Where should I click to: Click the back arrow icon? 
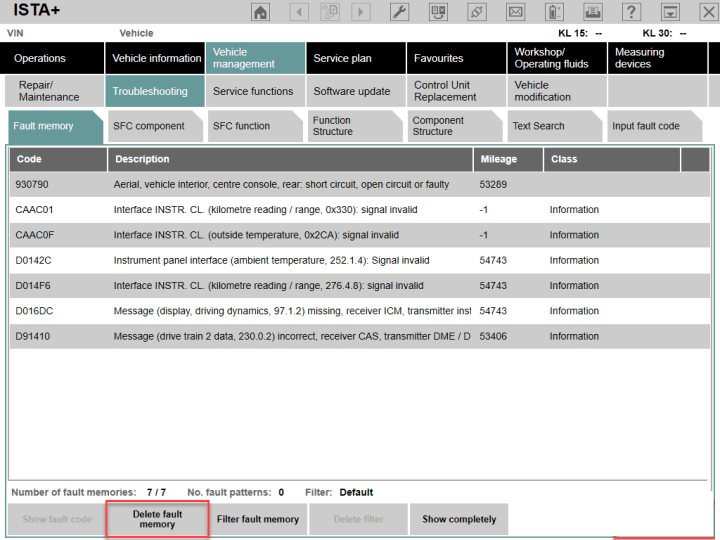[x=299, y=12]
